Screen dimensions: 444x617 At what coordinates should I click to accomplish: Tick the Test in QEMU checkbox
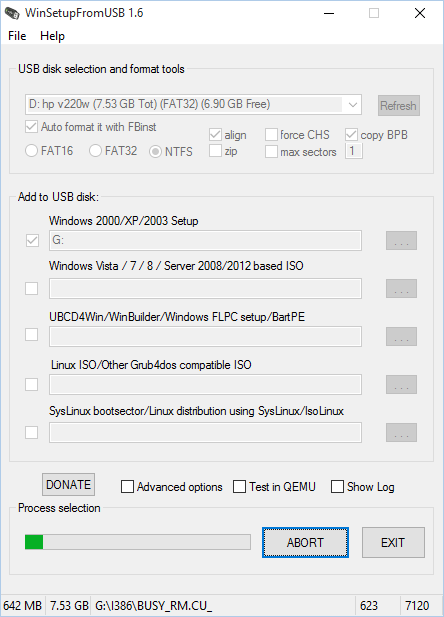[x=239, y=486]
